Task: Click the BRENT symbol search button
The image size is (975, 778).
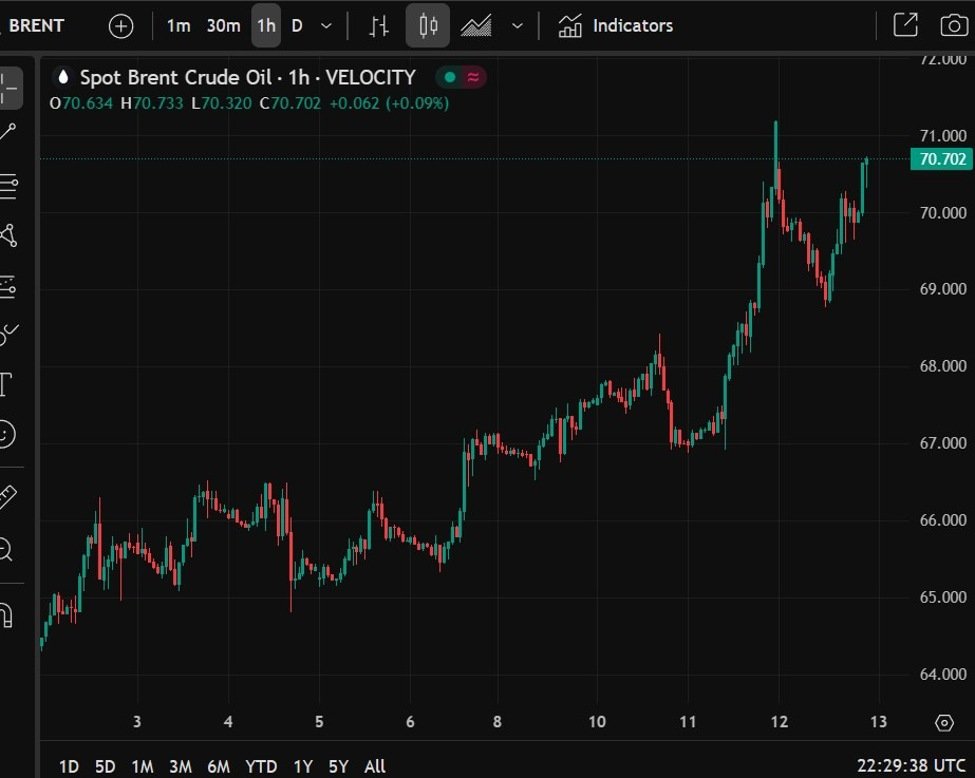Action: click(36, 26)
